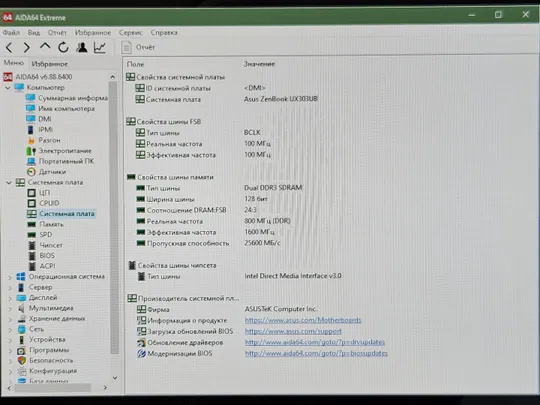This screenshot has height=405, width=540.
Task: Click the CPUID icon in the tree
Action: click(32, 203)
